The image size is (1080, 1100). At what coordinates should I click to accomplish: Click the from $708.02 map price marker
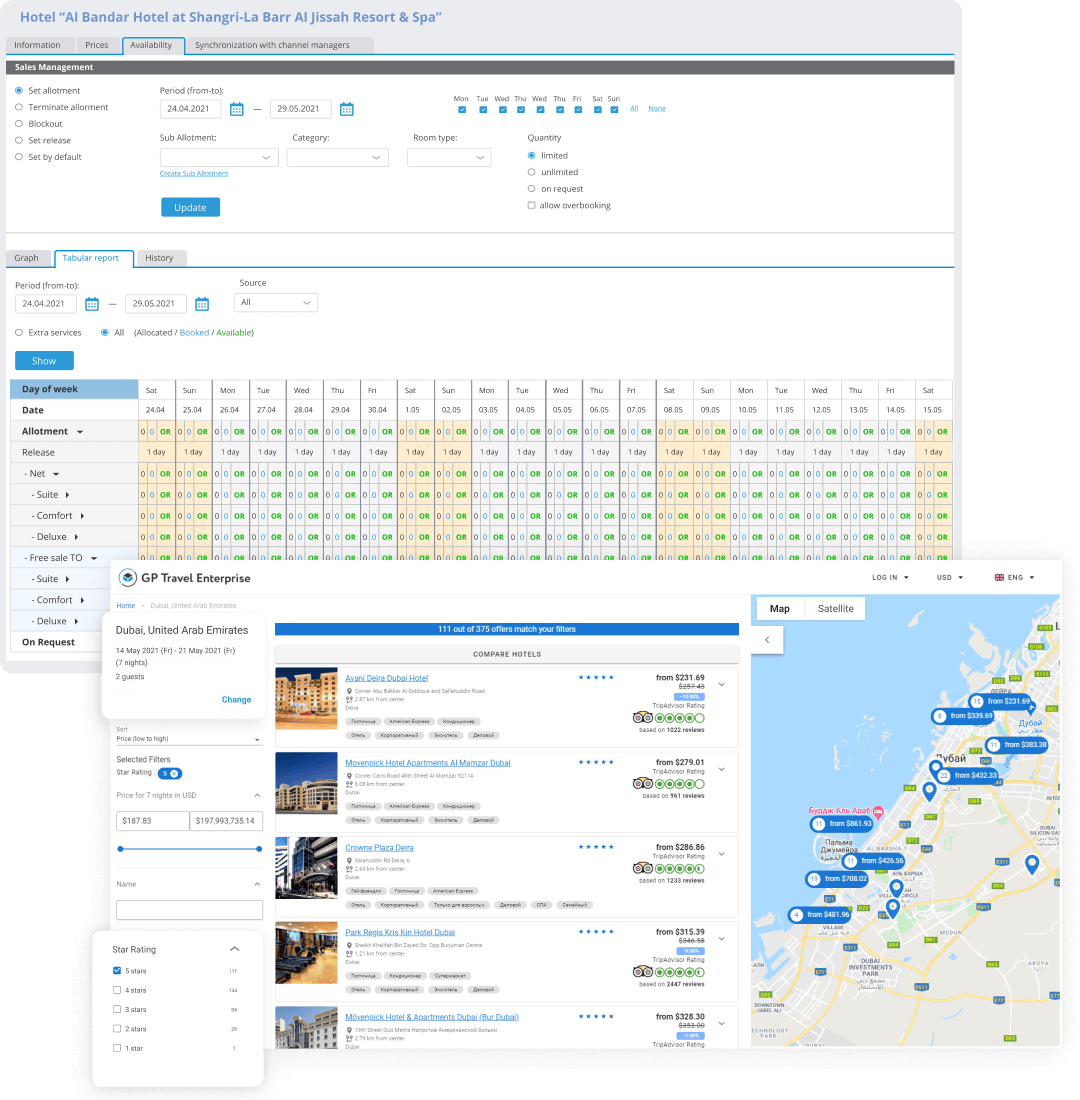[x=837, y=878]
